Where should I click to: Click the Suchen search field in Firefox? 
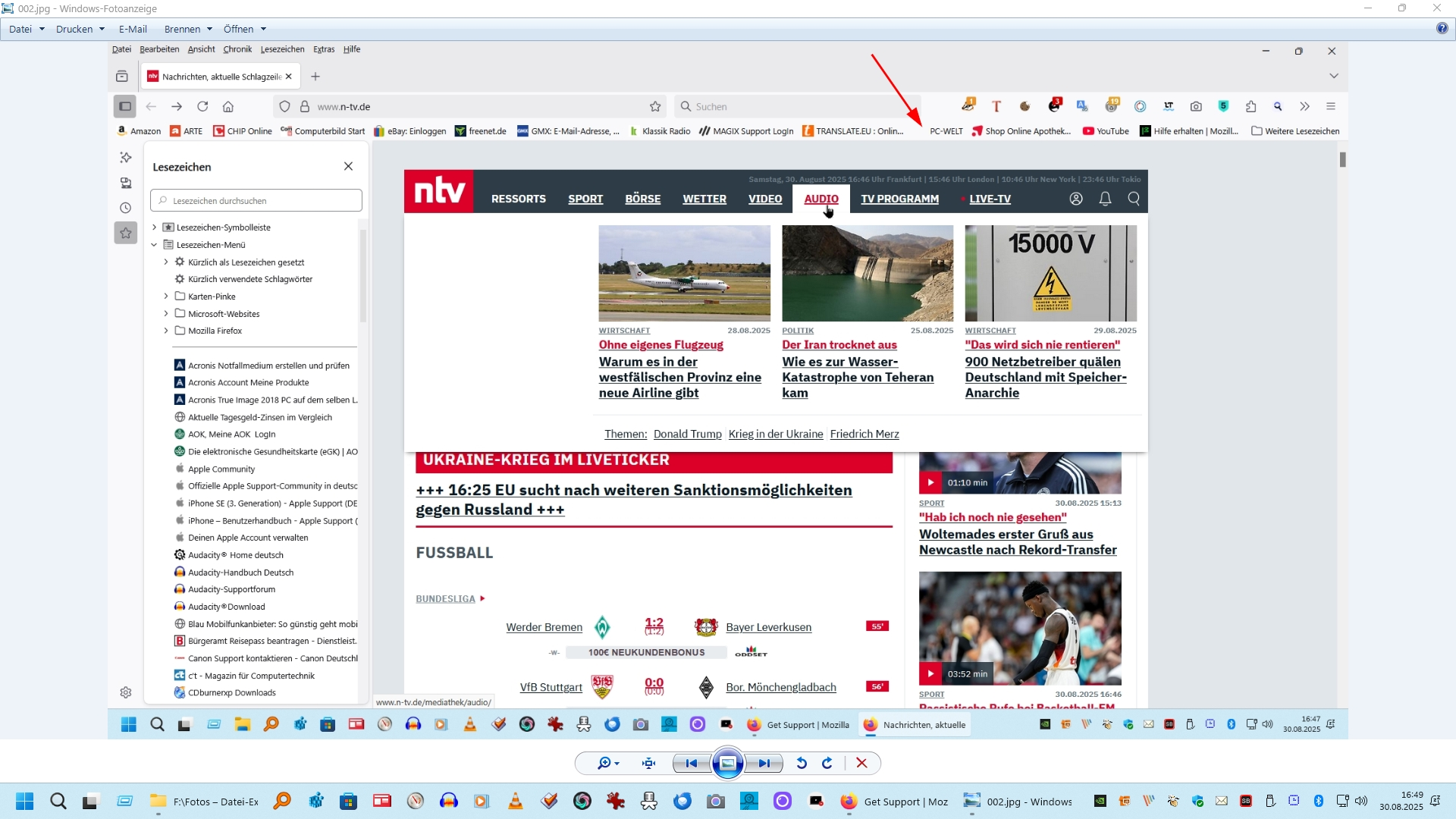coord(796,106)
